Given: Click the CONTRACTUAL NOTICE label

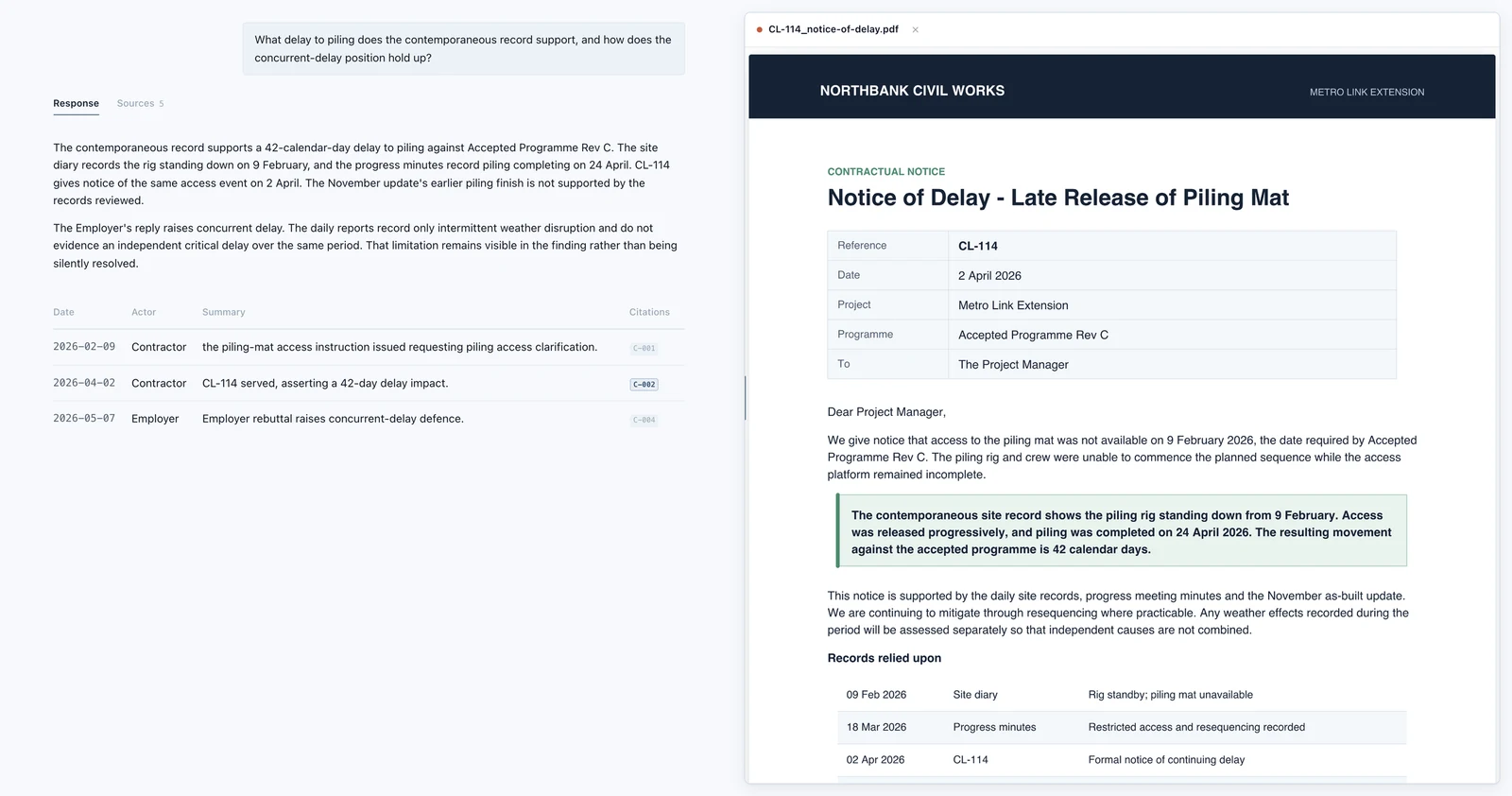Looking at the screenshot, I should (885, 172).
